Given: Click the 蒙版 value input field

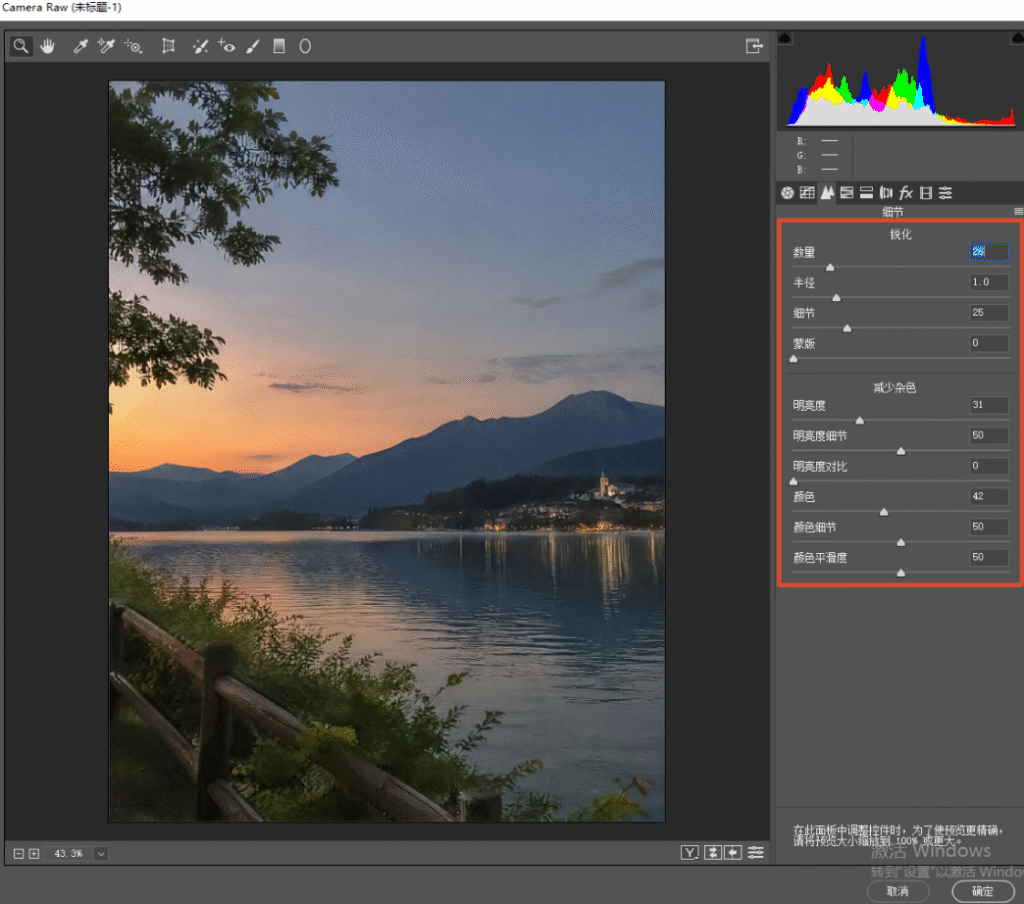Looking at the screenshot, I should pyautogui.click(x=989, y=343).
